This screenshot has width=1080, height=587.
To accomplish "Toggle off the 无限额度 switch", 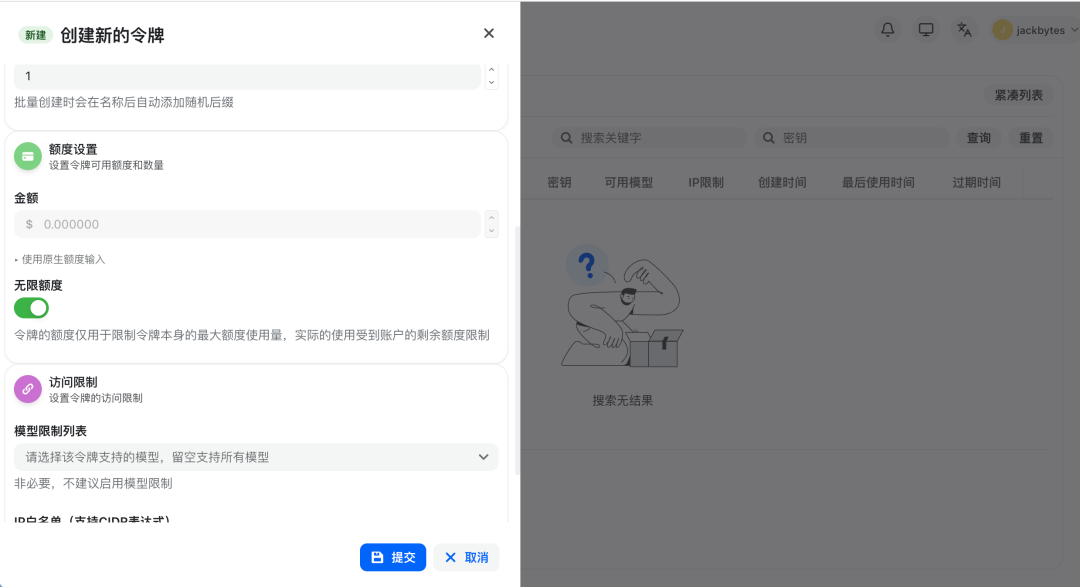I will (32, 308).
